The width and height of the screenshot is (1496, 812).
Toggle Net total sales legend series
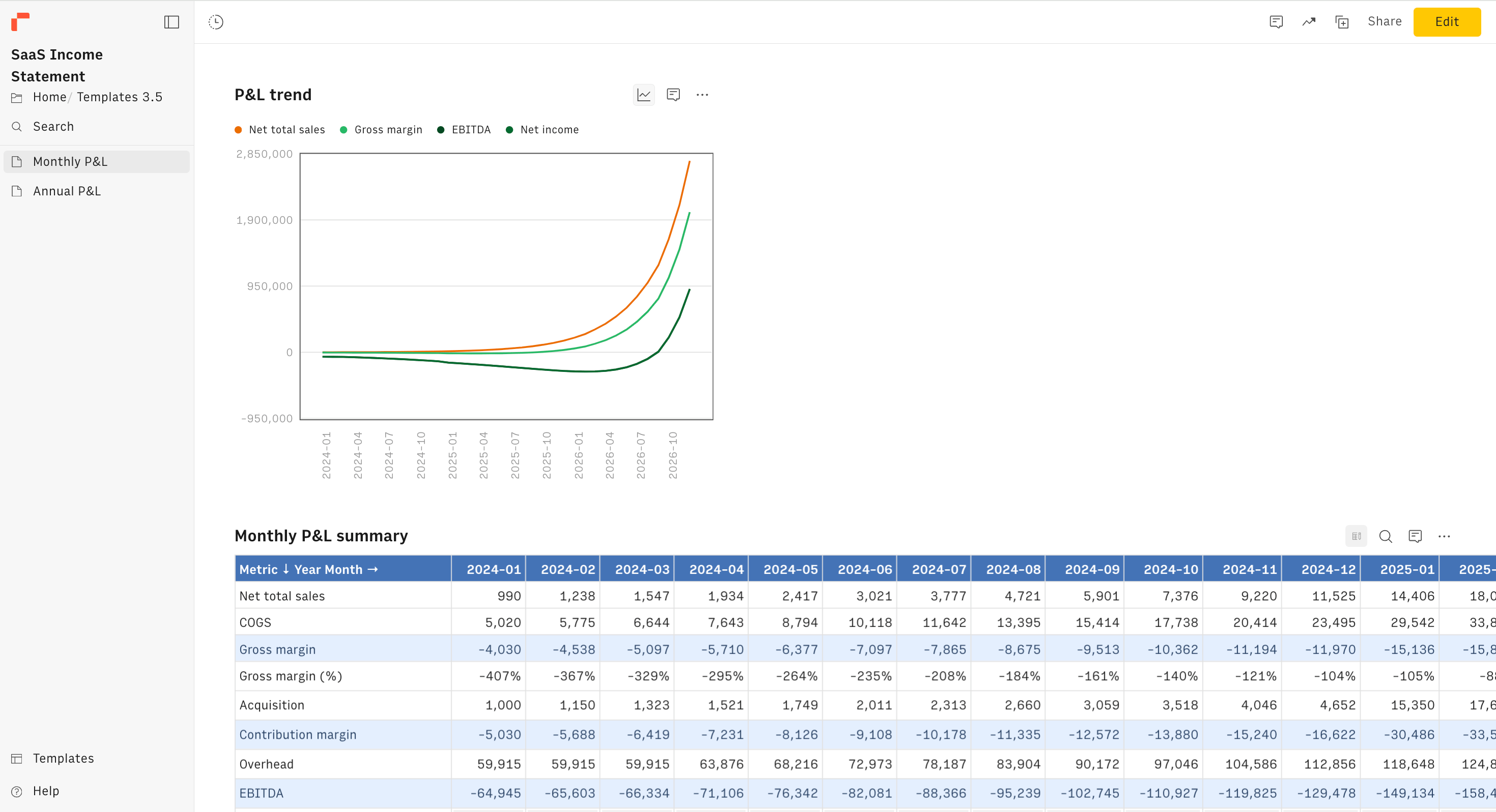point(280,130)
